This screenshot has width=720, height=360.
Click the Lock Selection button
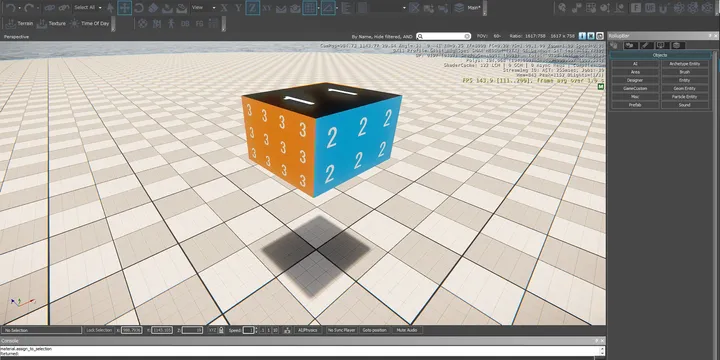pos(99,330)
